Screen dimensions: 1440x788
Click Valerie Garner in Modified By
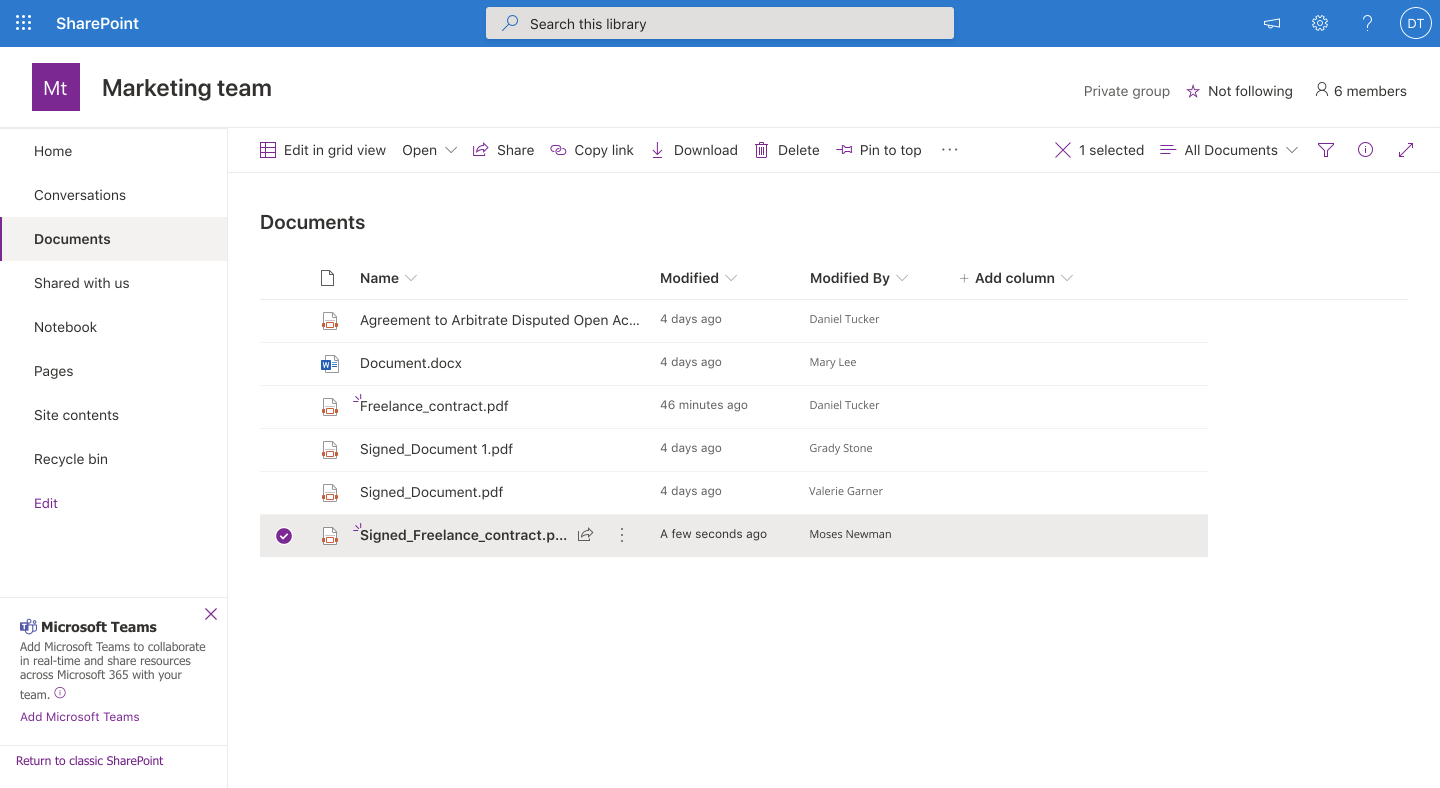tap(846, 491)
